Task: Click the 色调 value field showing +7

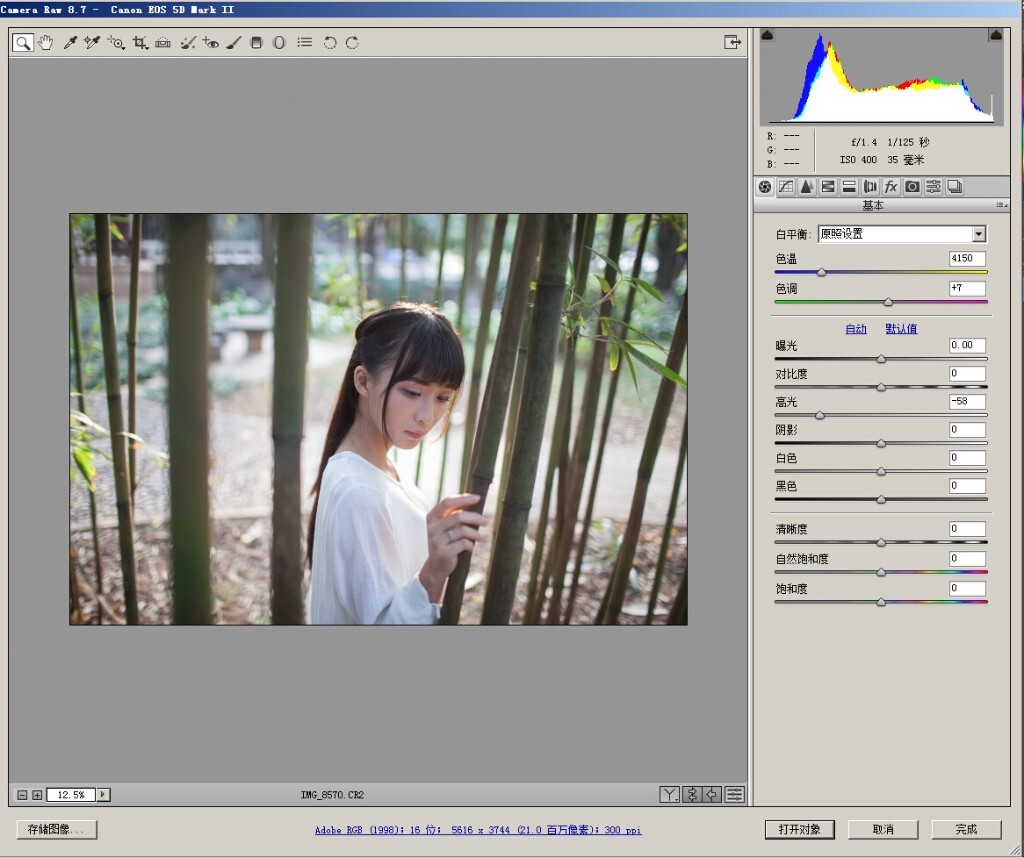Action: point(967,288)
